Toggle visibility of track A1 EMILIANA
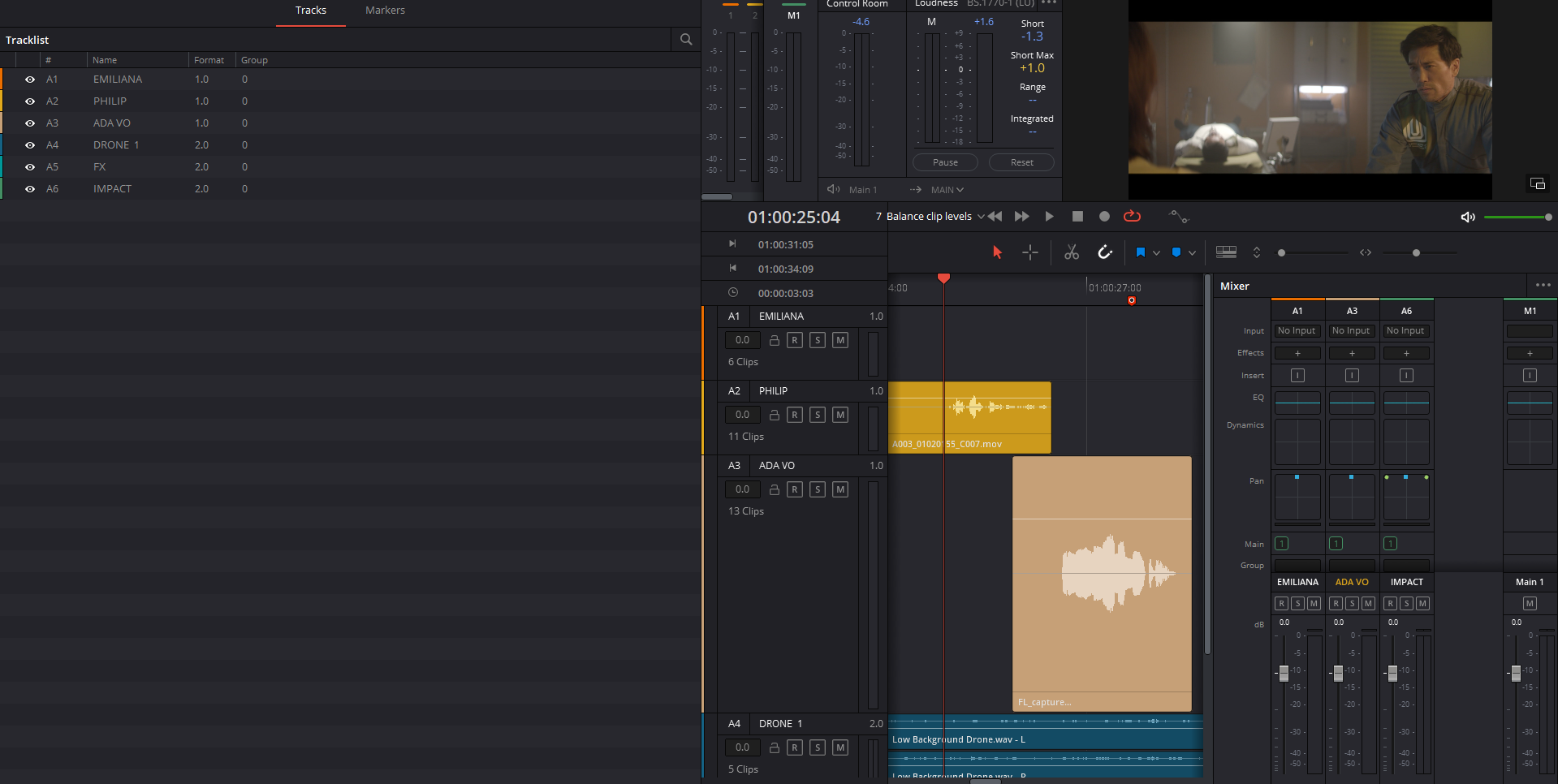This screenshot has height=784, width=1558. pyautogui.click(x=30, y=80)
